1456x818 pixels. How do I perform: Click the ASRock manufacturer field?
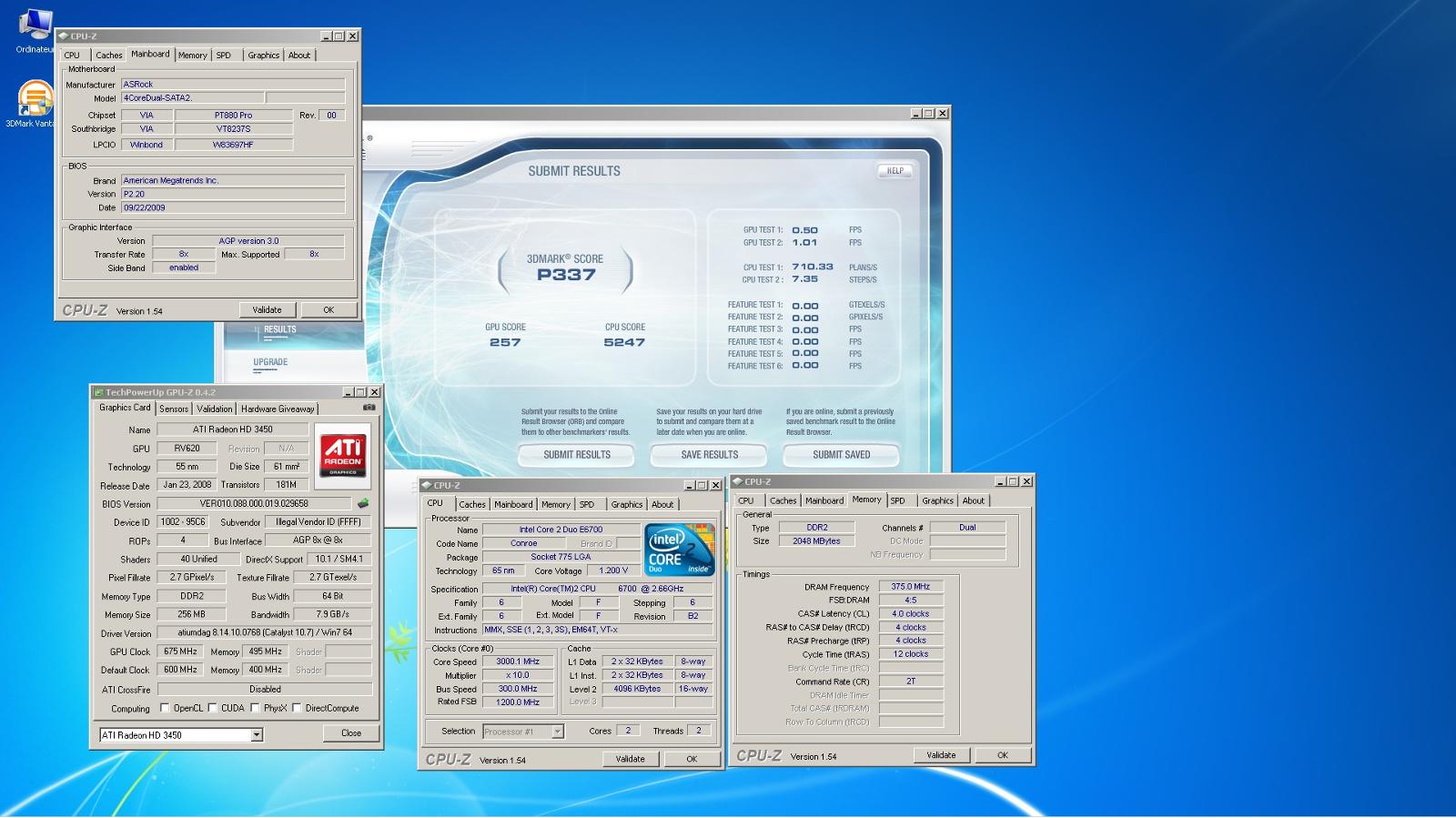pyautogui.click(x=233, y=85)
